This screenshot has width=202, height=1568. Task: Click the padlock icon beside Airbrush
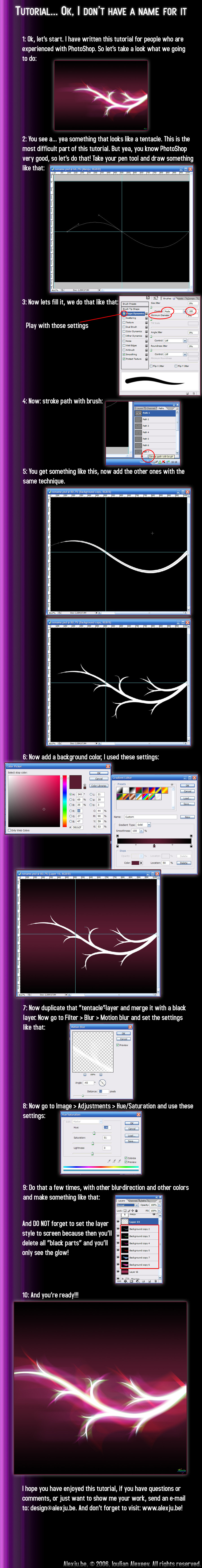coord(147,350)
